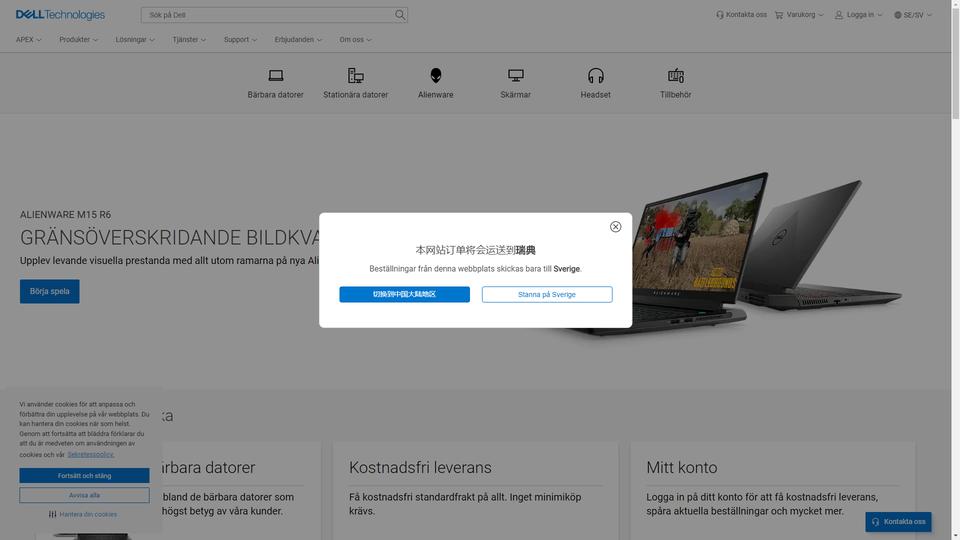Close the shipping country dialog
960x540 pixels.
(x=615, y=227)
